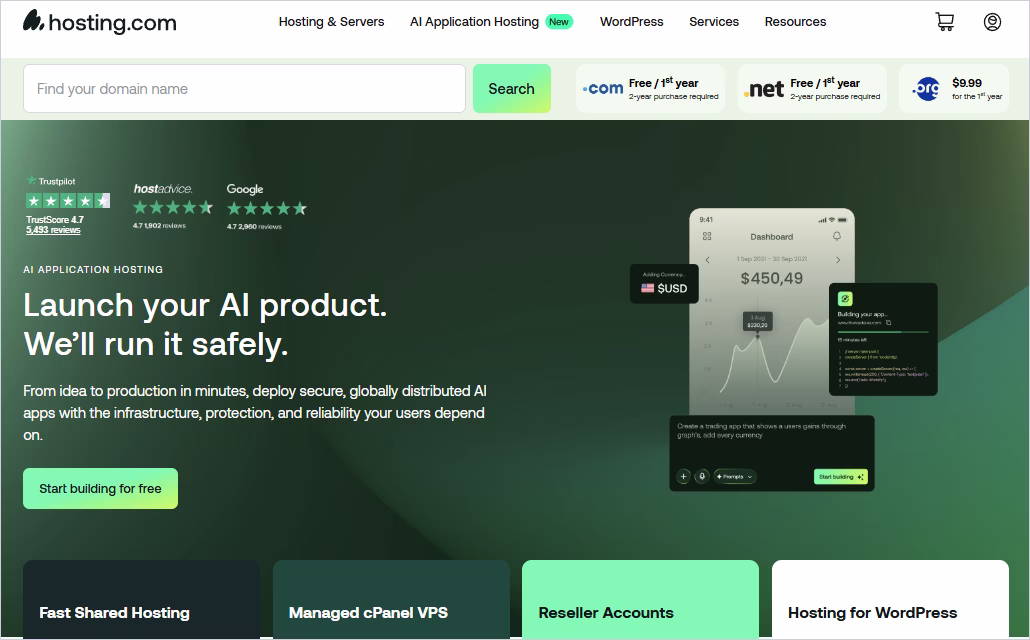Click the grid icon in Dashboard mockup

(707, 236)
